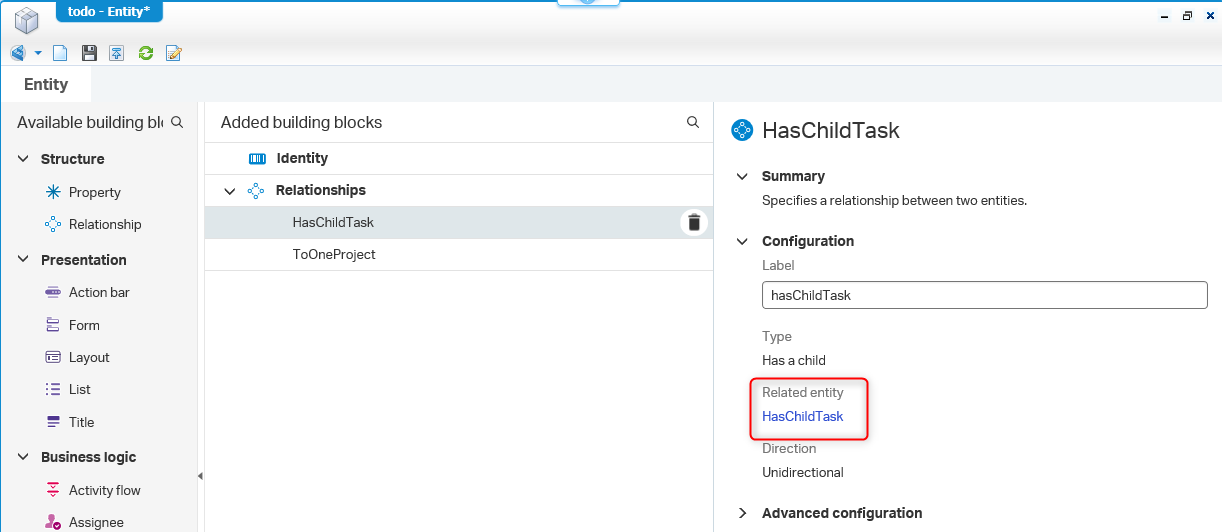Image resolution: width=1222 pixels, height=532 pixels.
Task: Click the save floppy disk icon
Action: click(x=89, y=53)
